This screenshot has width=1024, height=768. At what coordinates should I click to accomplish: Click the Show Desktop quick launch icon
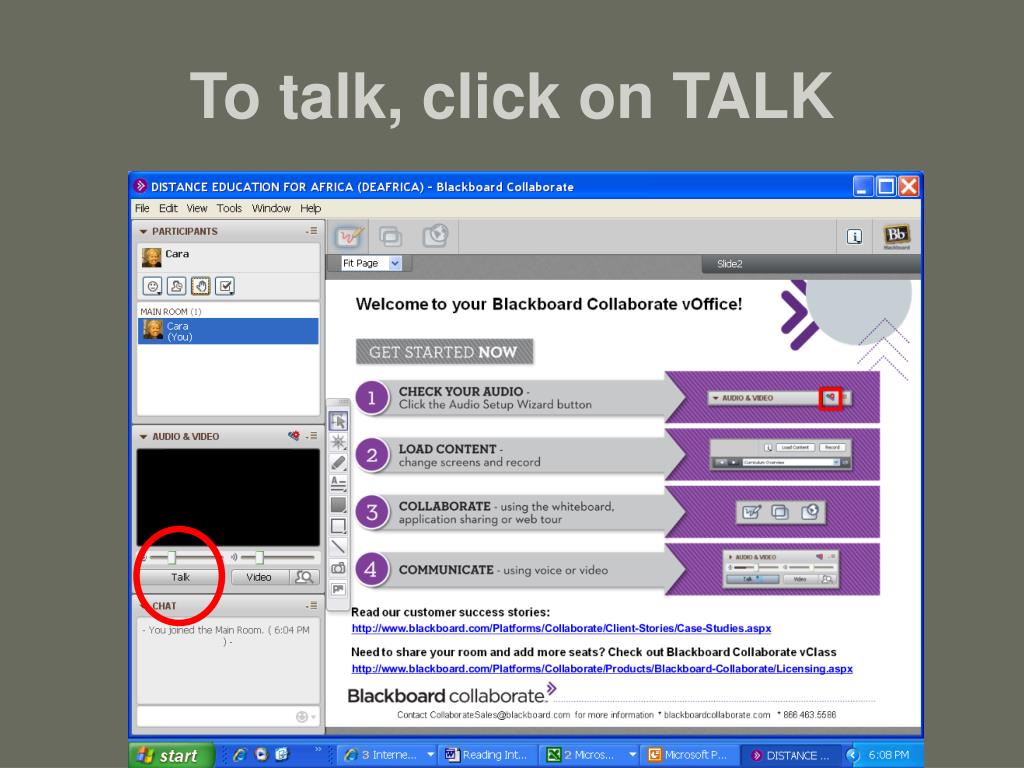[282, 754]
